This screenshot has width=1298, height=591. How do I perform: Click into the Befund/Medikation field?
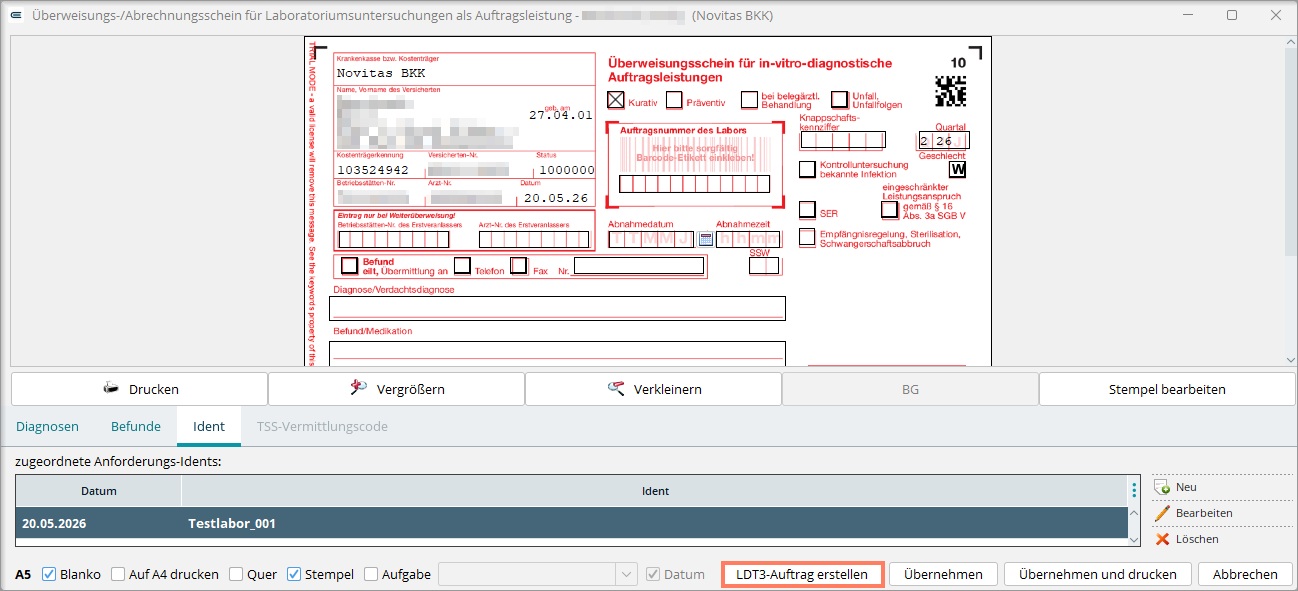(559, 353)
